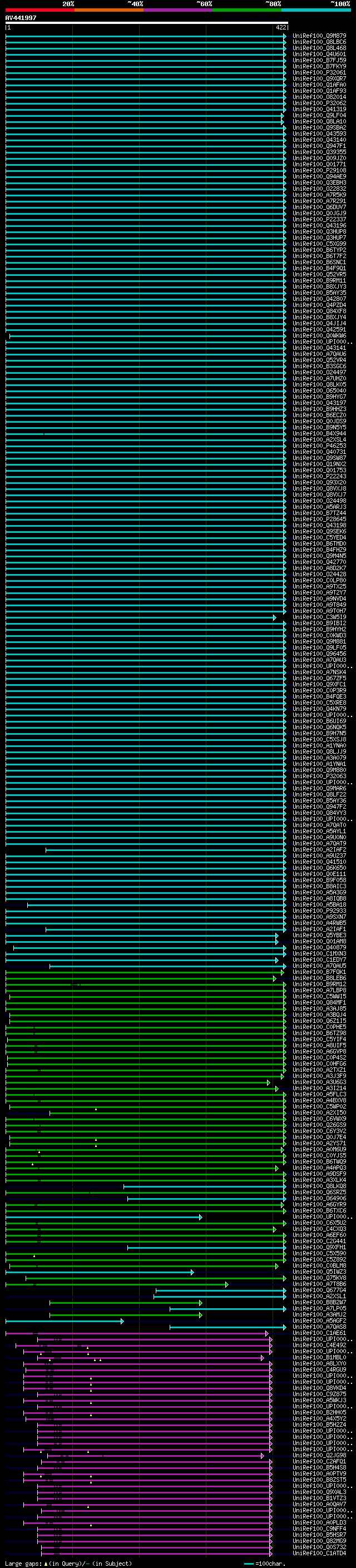356x1568 pixels.
Task: Select hit UniRef100_A5BA18
Action: pyautogui.click(x=319, y=904)
